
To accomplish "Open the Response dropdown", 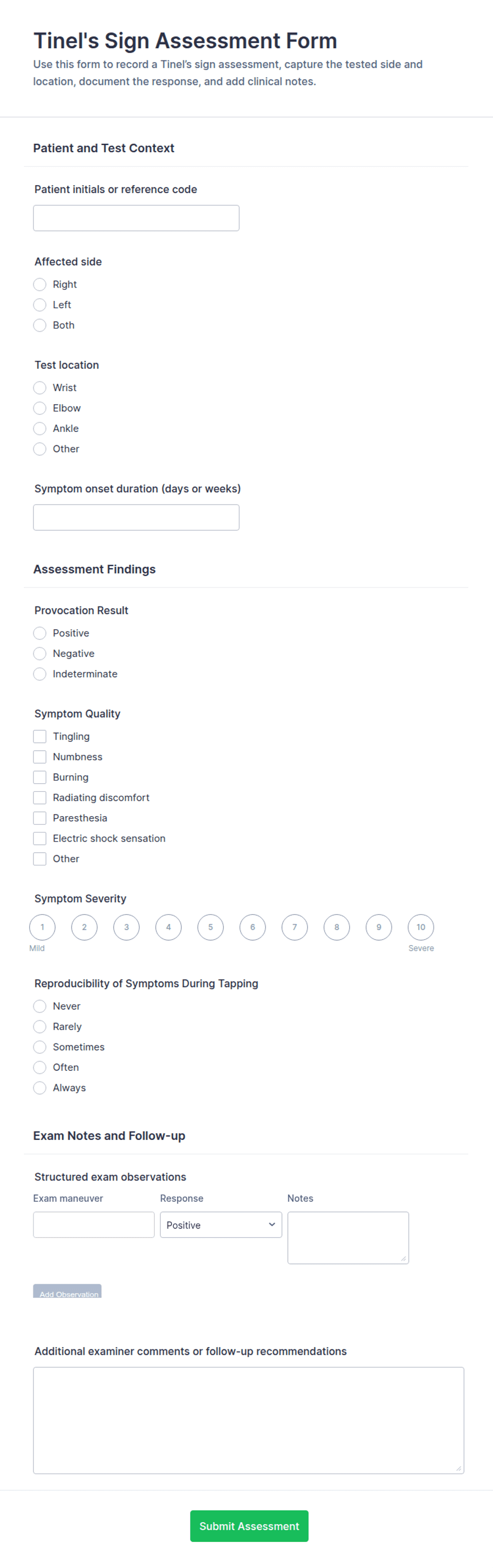I will pos(221,1225).
